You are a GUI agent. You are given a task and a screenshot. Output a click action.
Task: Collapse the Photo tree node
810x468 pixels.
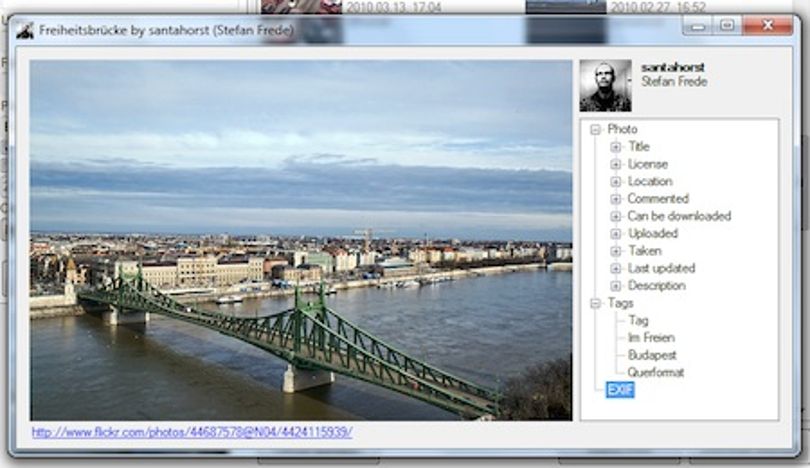pyautogui.click(x=596, y=129)
